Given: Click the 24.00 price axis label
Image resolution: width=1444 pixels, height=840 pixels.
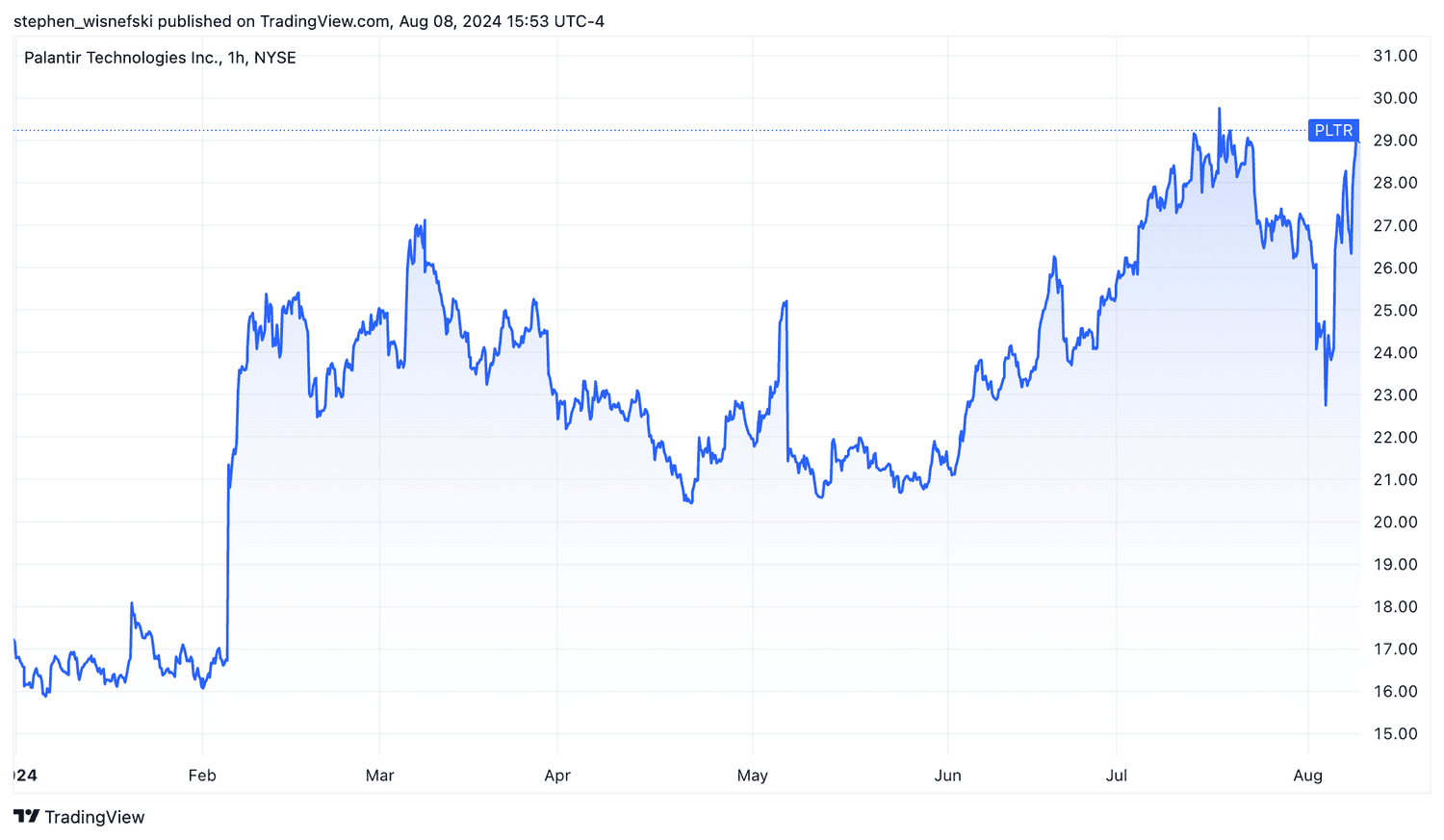Looking at the screenshot, I should (x=1395, y=352).
